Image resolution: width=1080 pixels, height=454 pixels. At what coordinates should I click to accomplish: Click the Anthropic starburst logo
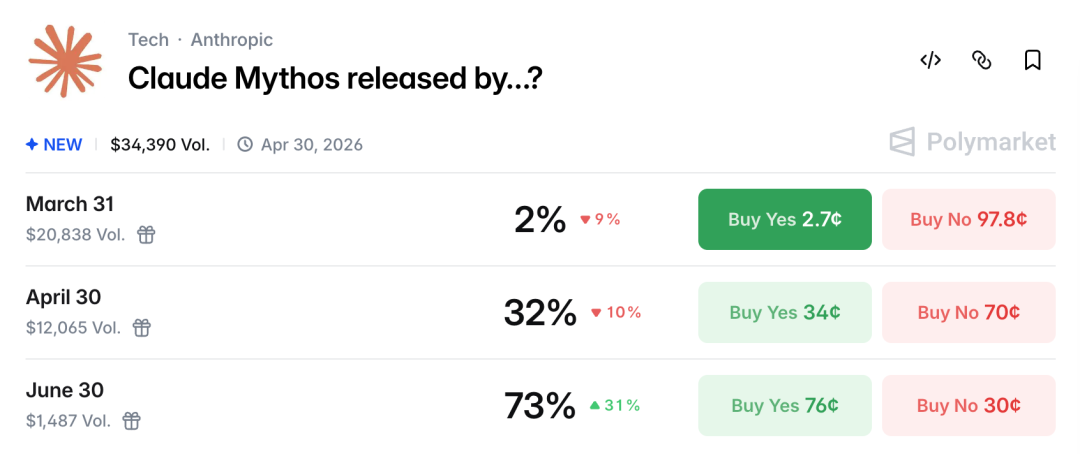tap(65, 60)
